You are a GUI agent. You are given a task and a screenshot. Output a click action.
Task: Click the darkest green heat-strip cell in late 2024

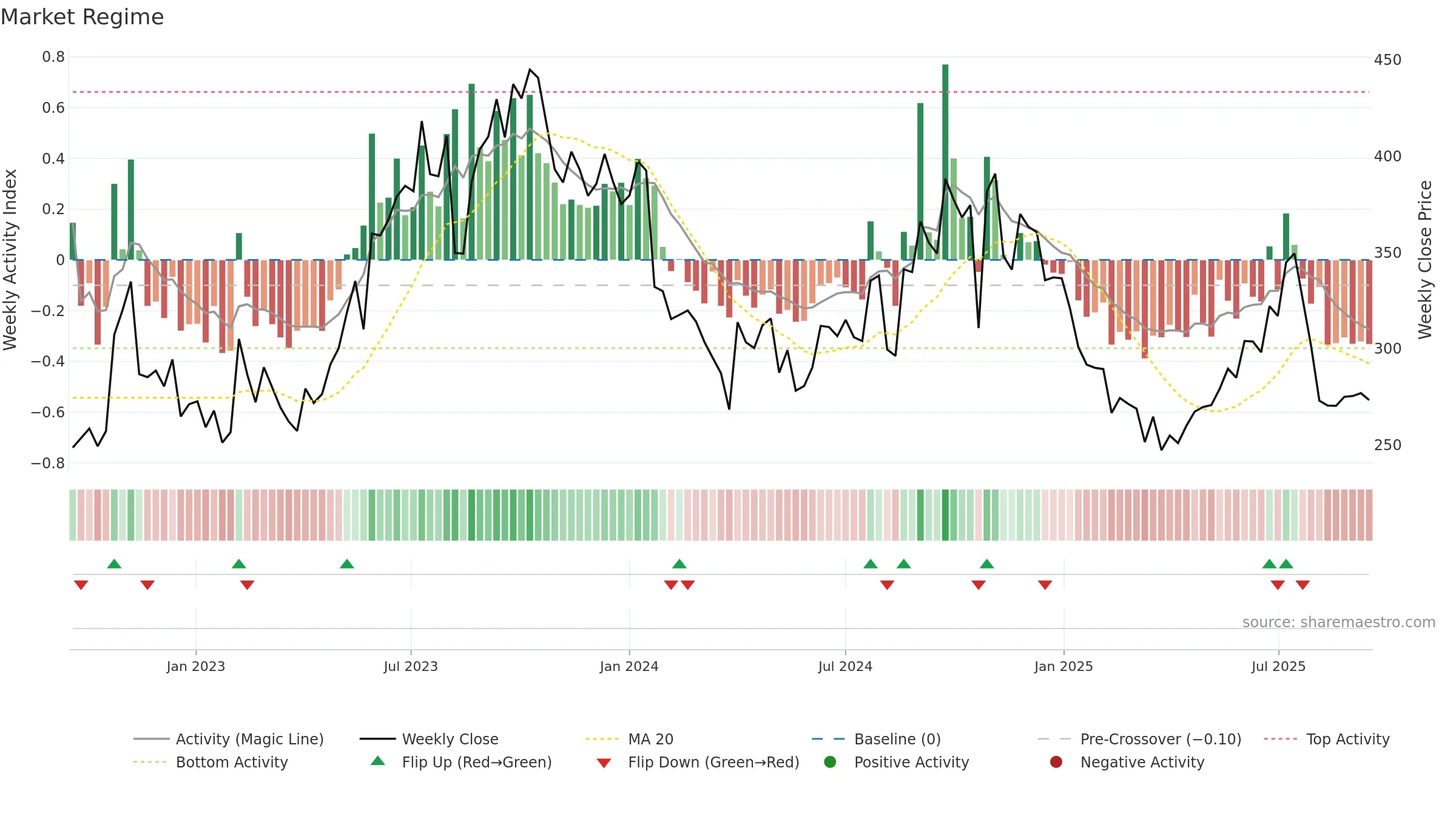(945, 515)
